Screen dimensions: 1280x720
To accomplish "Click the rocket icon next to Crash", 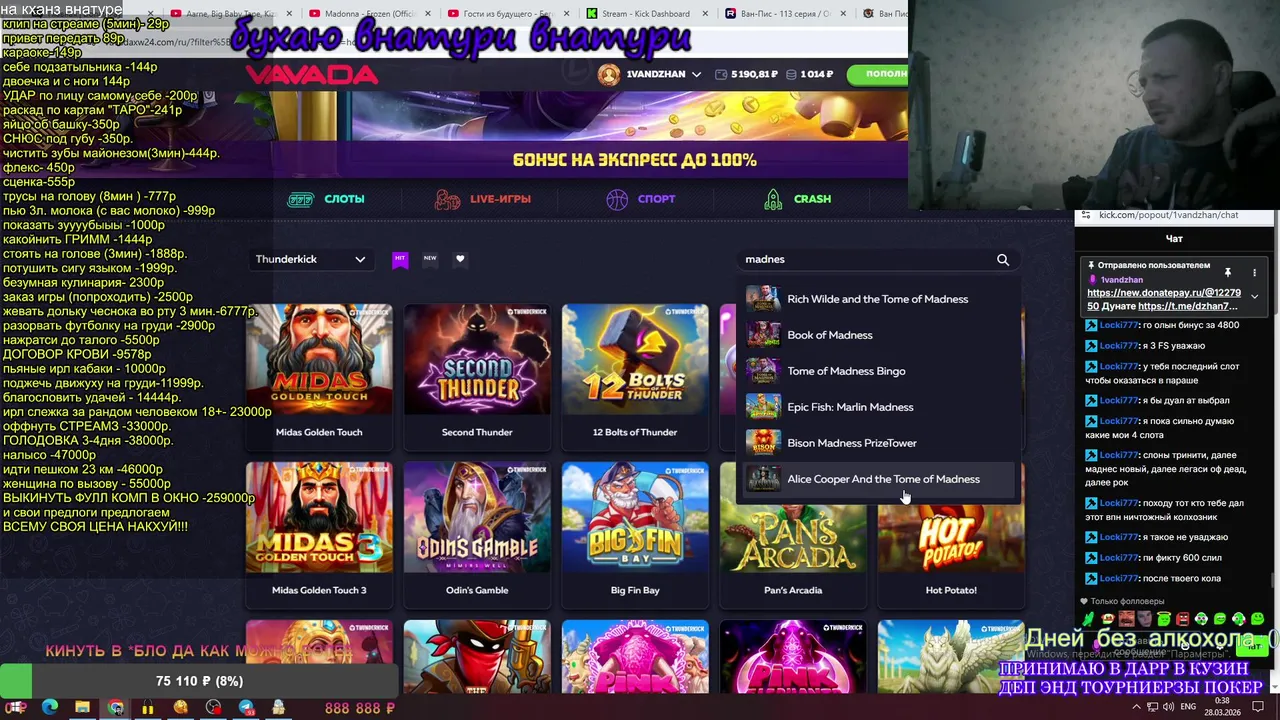I will pyautogui.click(x=773, y=199).
